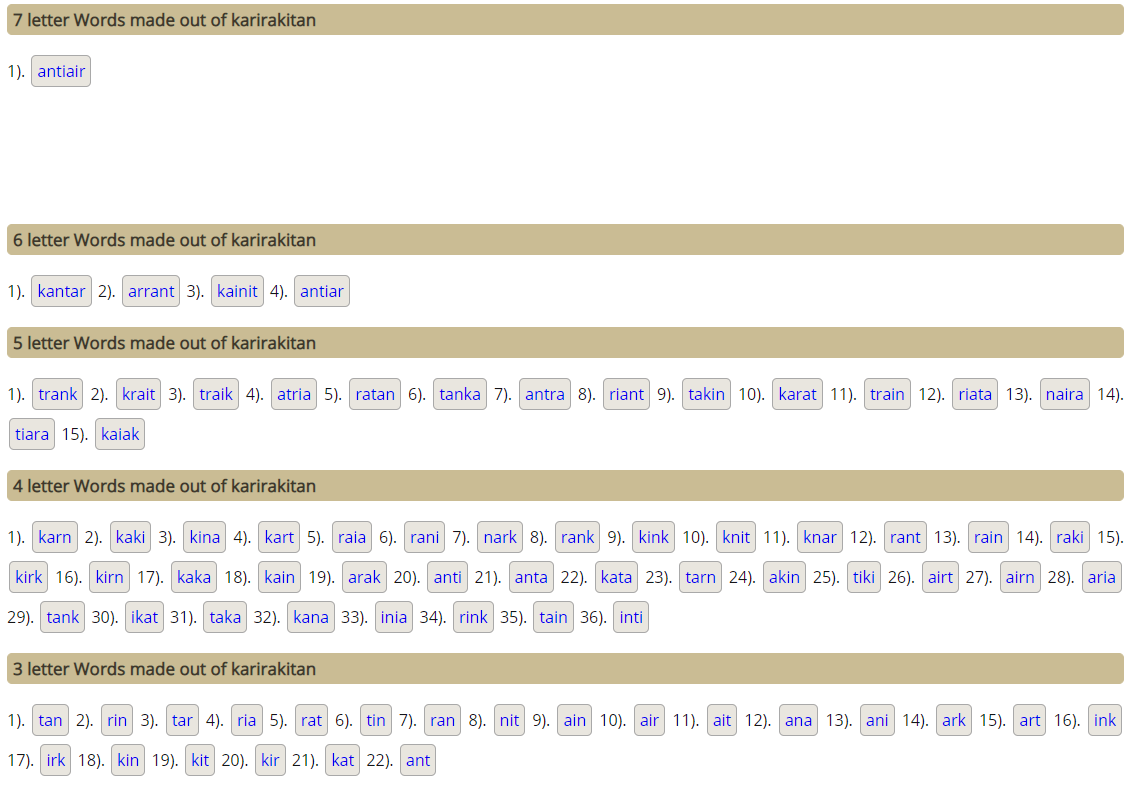Click the 3-letter word "ant"

click(418, 760)
